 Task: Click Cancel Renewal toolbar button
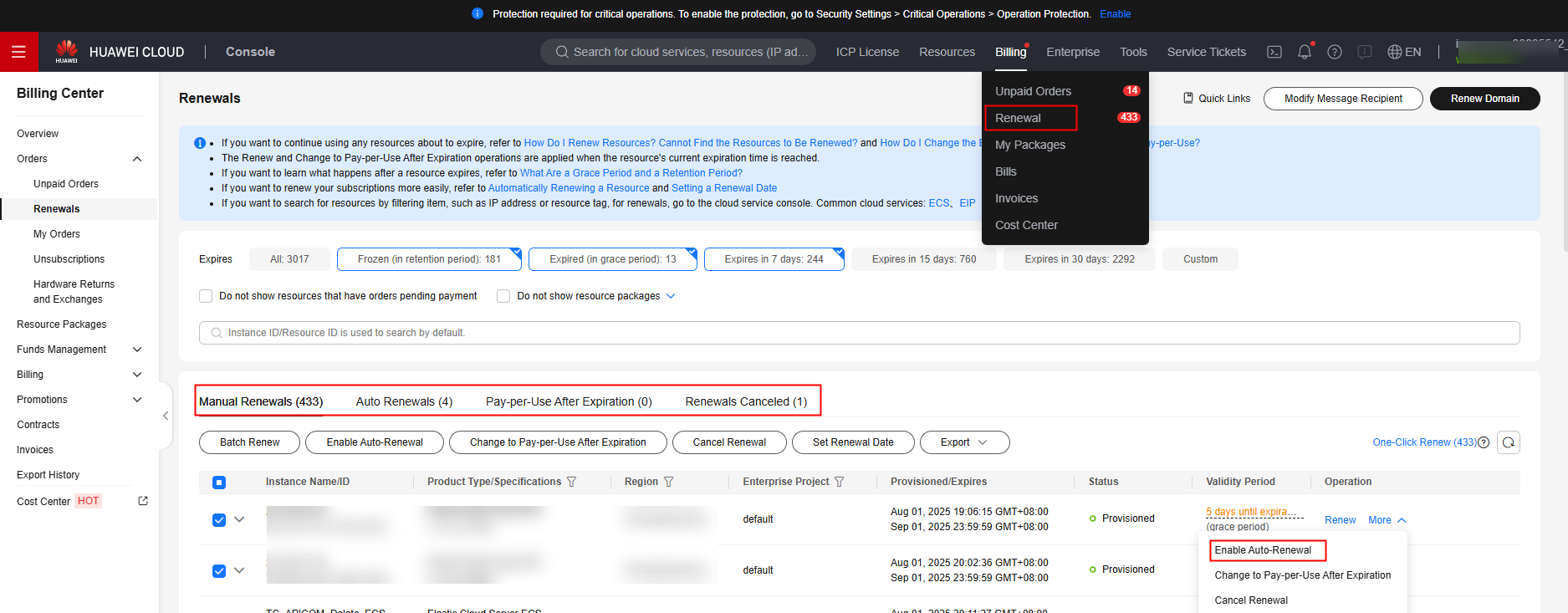coord(729,442)
